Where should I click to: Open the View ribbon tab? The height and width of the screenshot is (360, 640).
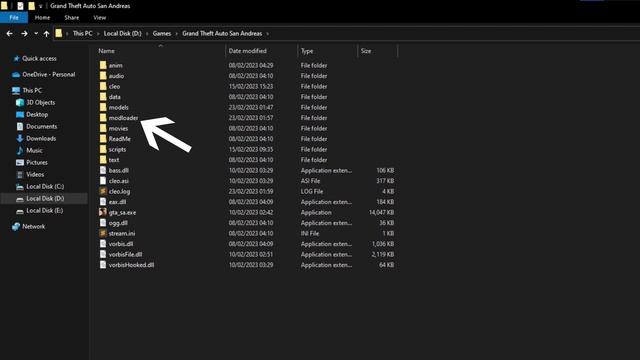click(100, 18)
